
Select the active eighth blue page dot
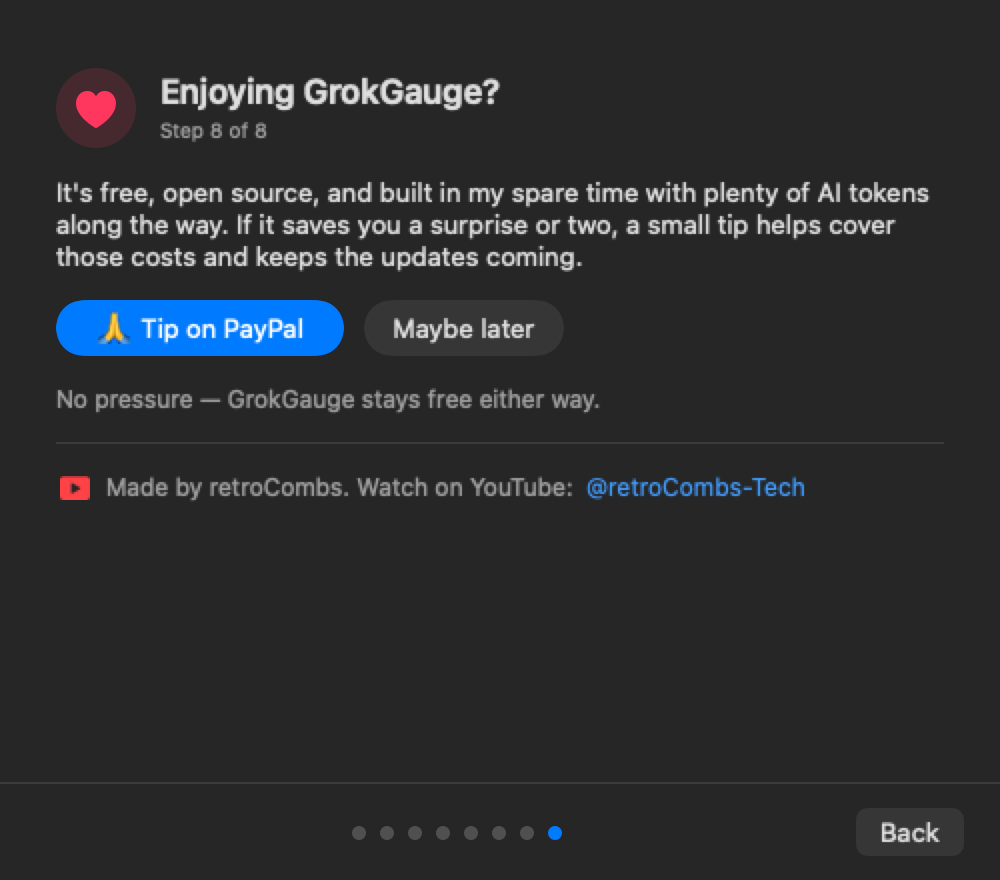coord(555,833)
